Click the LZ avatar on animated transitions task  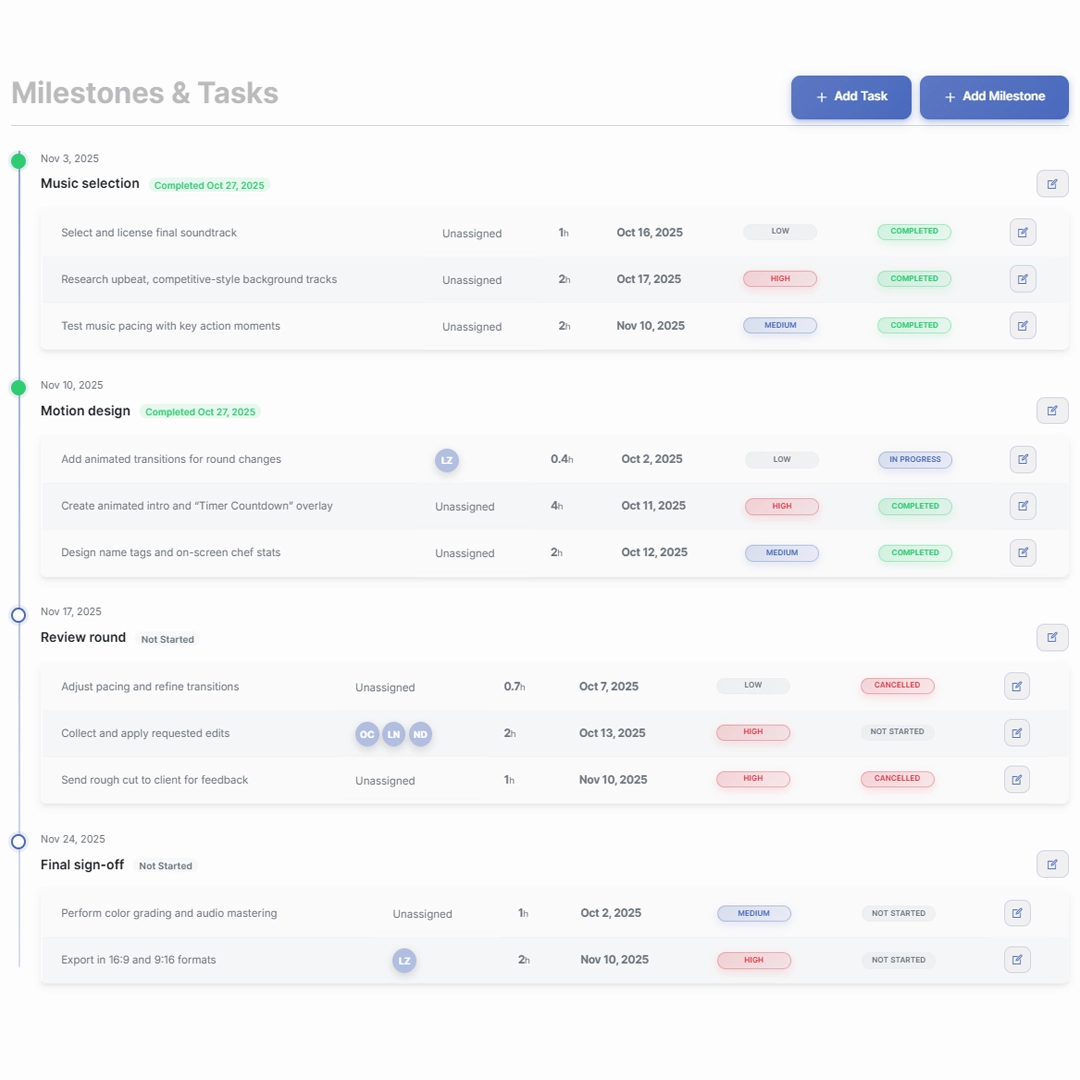tap(446, 460)
